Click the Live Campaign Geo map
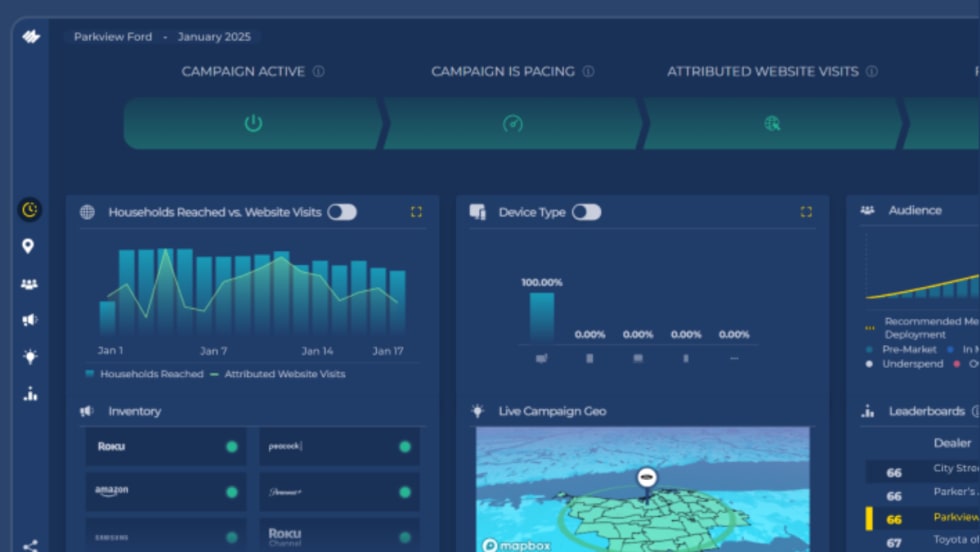Image resolution: width=980 pixels, height=552 pixels. coord(642,489)
